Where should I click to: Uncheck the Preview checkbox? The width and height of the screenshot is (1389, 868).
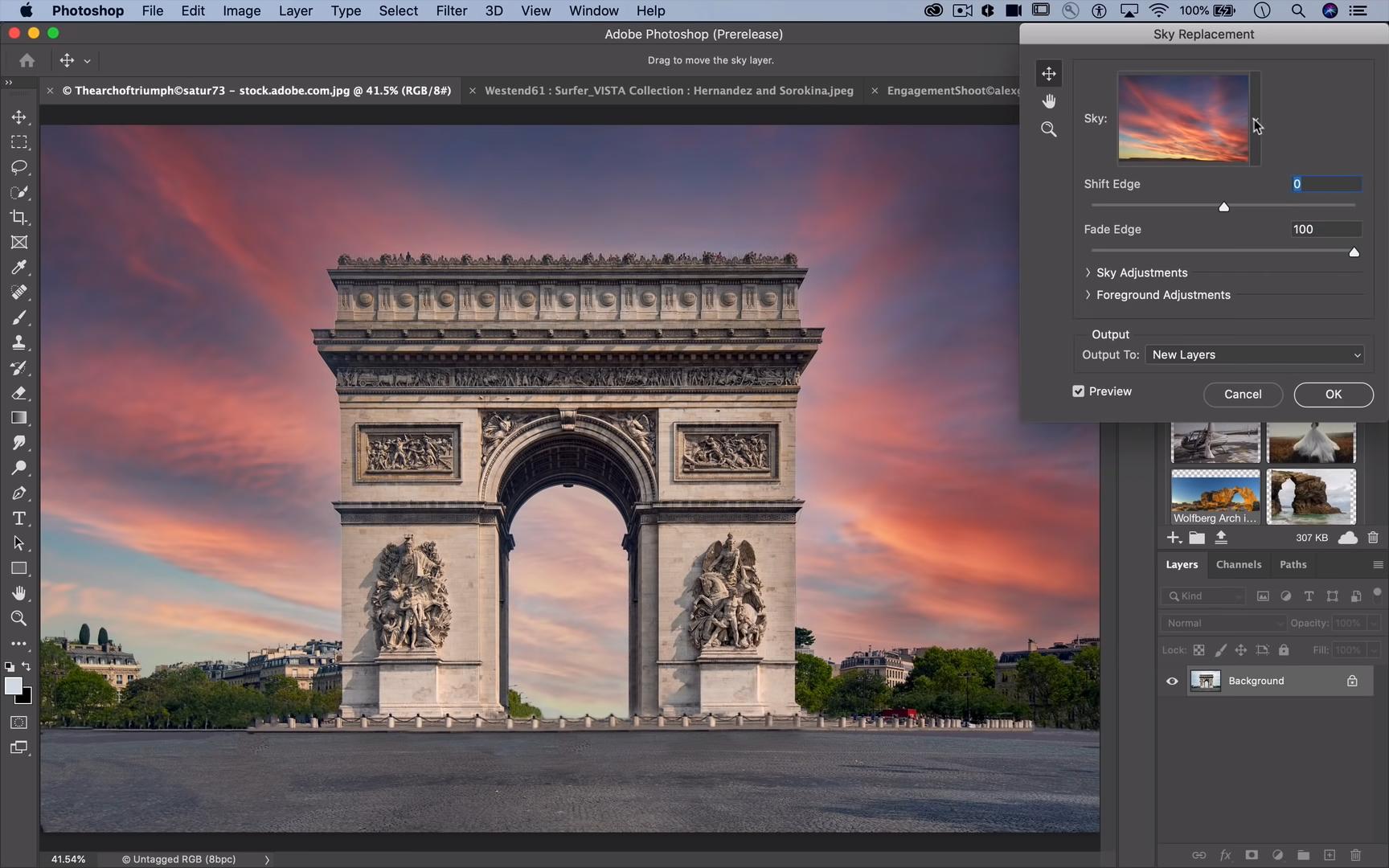(1079, 391)
